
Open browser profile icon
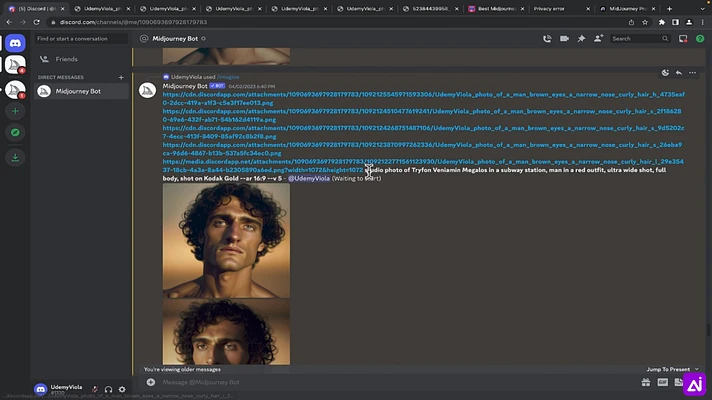tap(689, 22)
